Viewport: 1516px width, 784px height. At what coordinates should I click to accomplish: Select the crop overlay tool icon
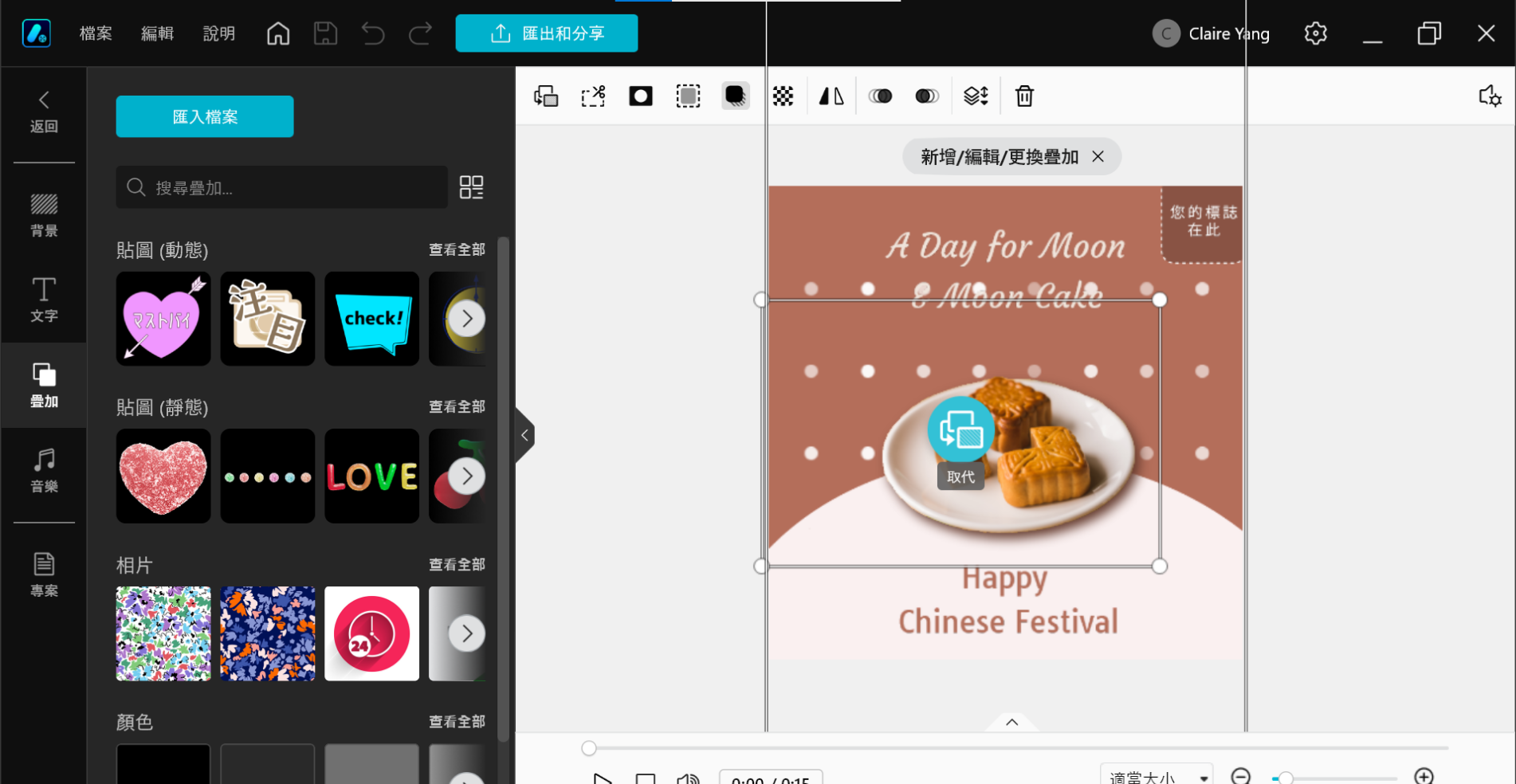593,96
